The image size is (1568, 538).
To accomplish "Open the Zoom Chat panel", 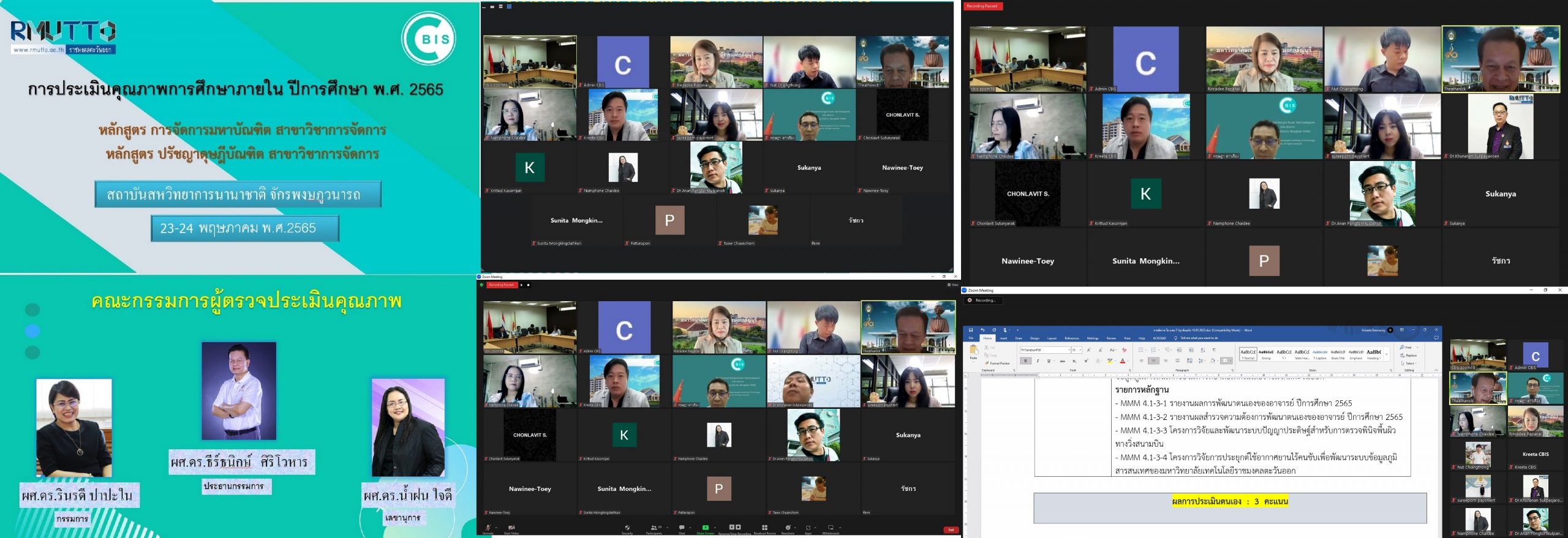I will tap(681, 528).
